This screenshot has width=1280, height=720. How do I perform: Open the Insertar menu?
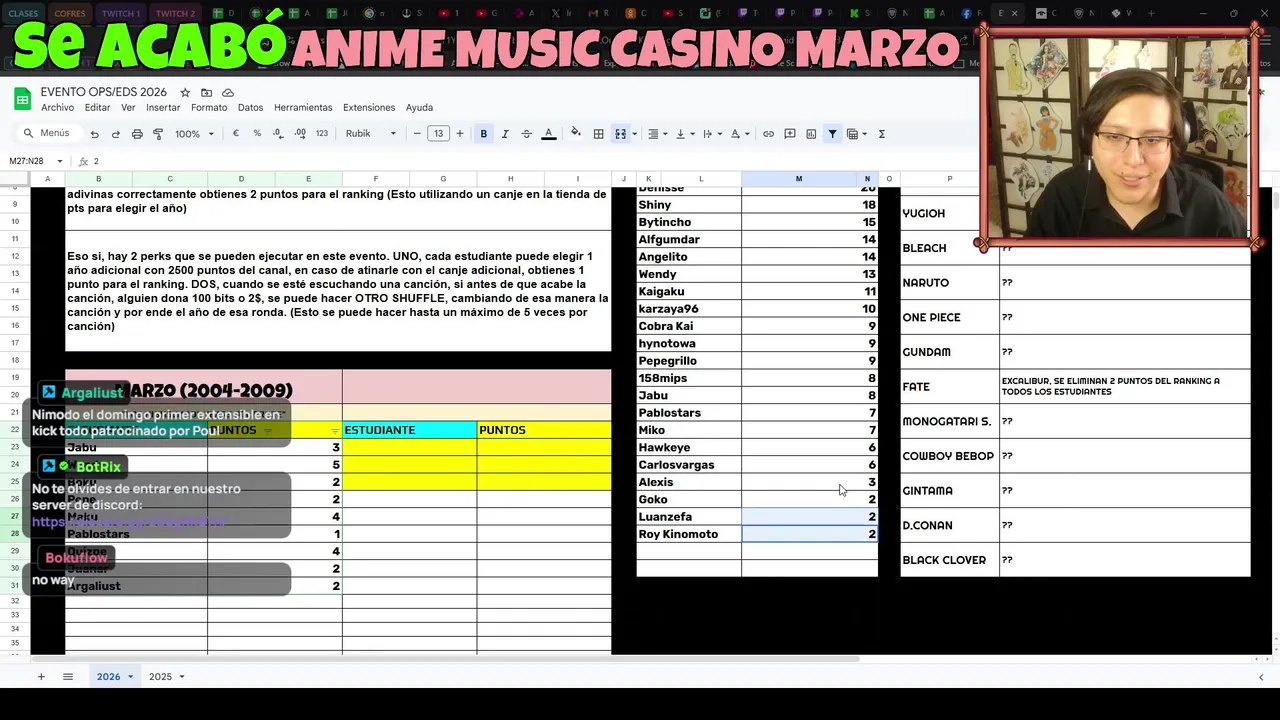(163, 108)
